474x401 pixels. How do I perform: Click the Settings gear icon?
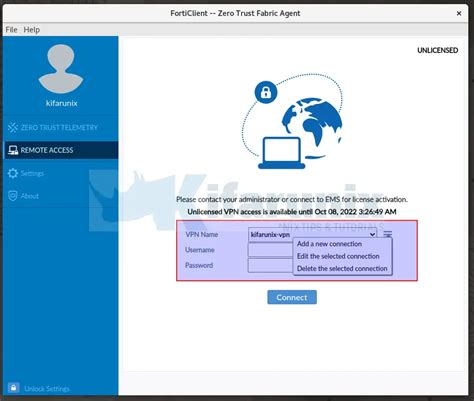click(x=13, y=173)
